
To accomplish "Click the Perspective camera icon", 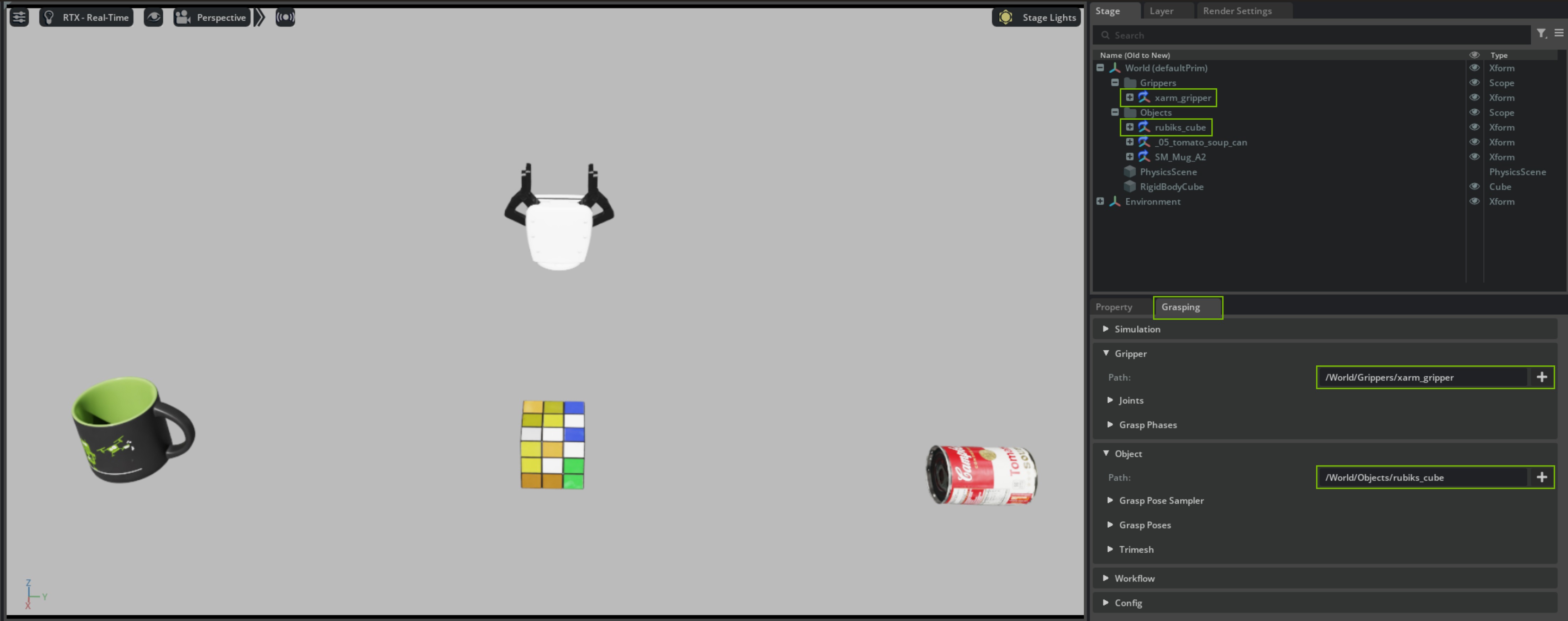I will coord(182,17).
